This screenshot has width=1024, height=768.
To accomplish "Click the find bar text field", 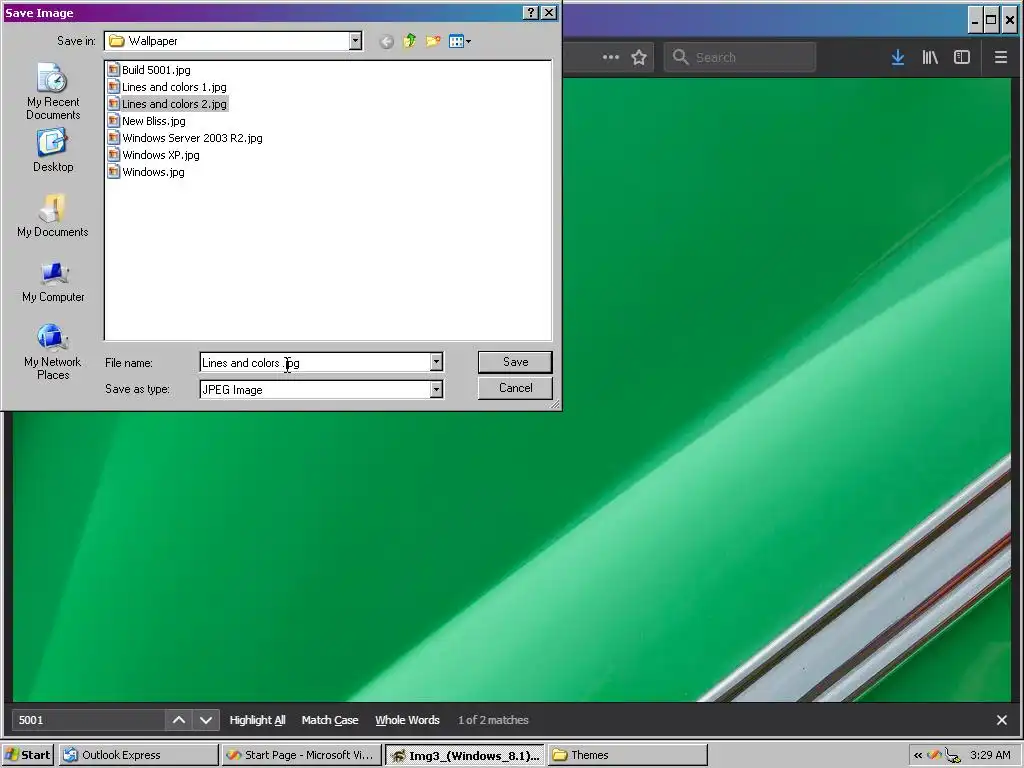I will [88, 720].
